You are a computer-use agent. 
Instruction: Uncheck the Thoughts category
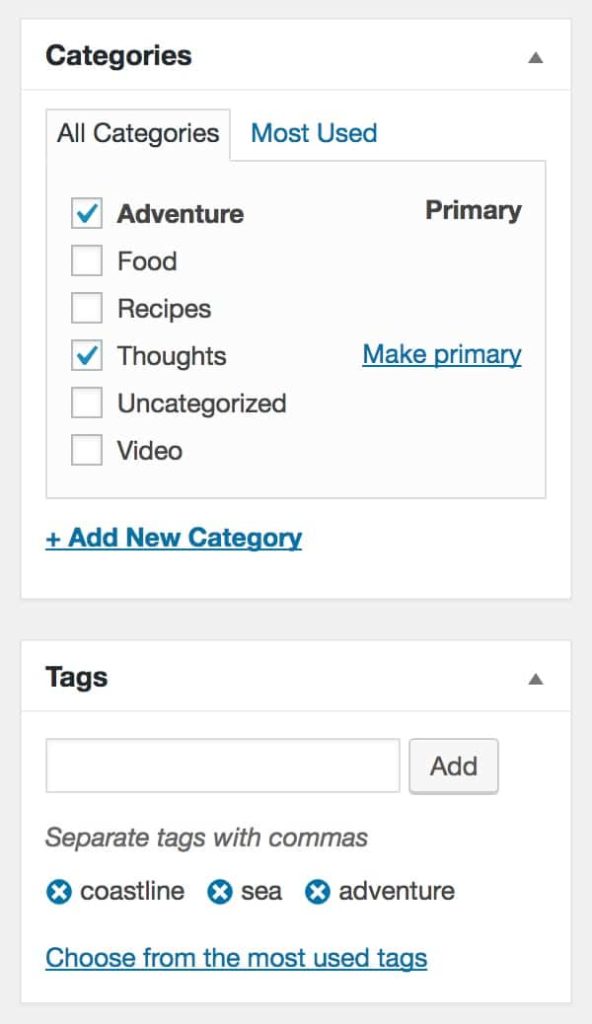point(86,356)
